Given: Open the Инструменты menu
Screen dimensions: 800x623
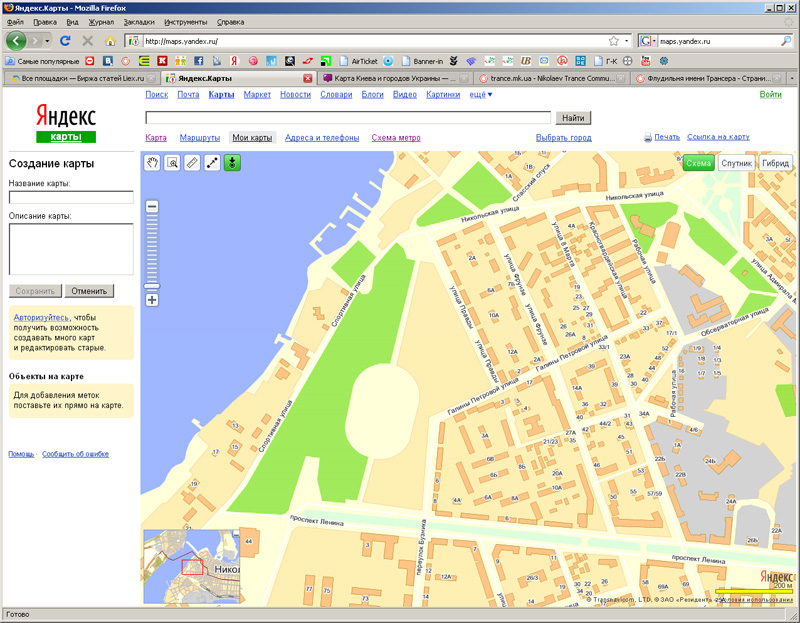Looking at the screenshot, I should [x=186, y=22].
